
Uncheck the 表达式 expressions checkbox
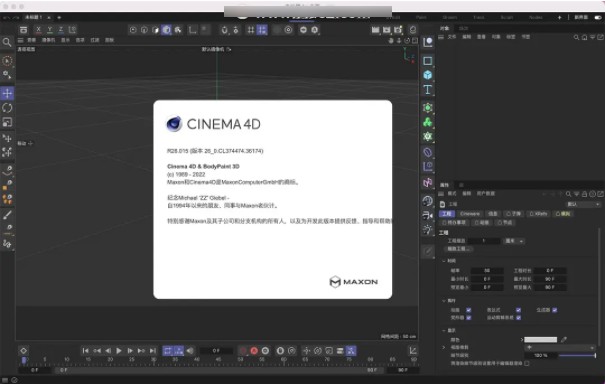(519, 310)
